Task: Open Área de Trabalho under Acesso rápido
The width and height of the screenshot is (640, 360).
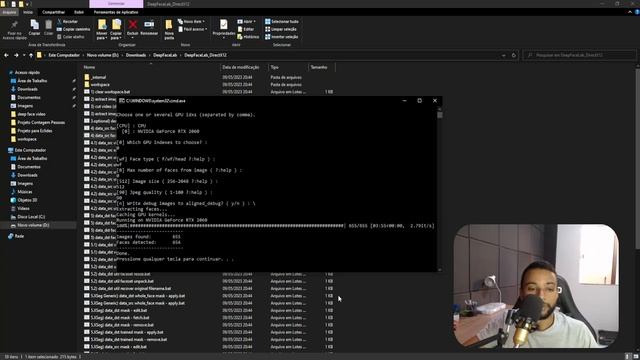Action: [x=32, y=81]
